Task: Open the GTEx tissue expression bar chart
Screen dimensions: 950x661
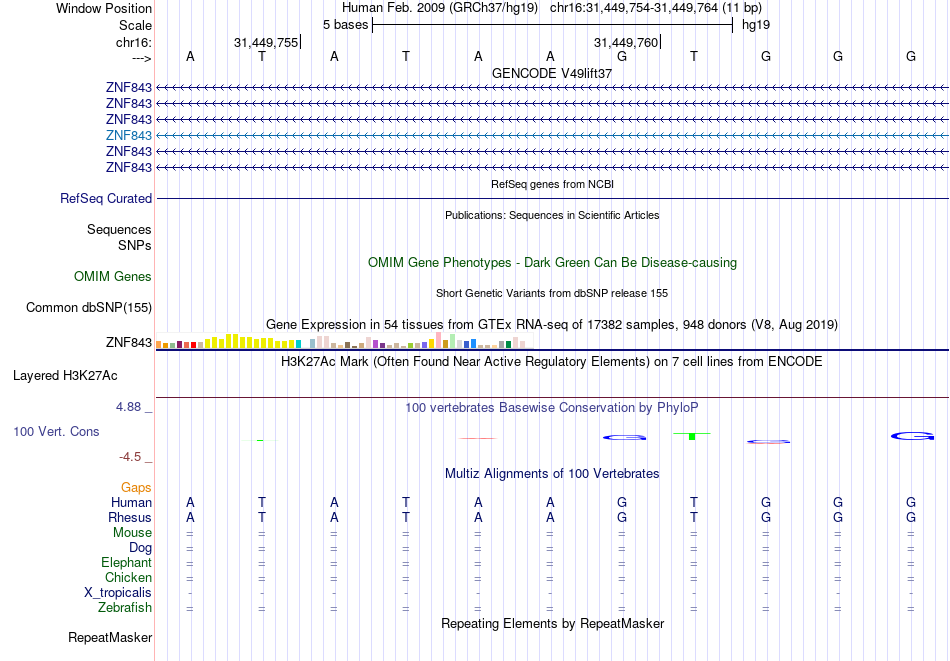Action: [344, 340]
